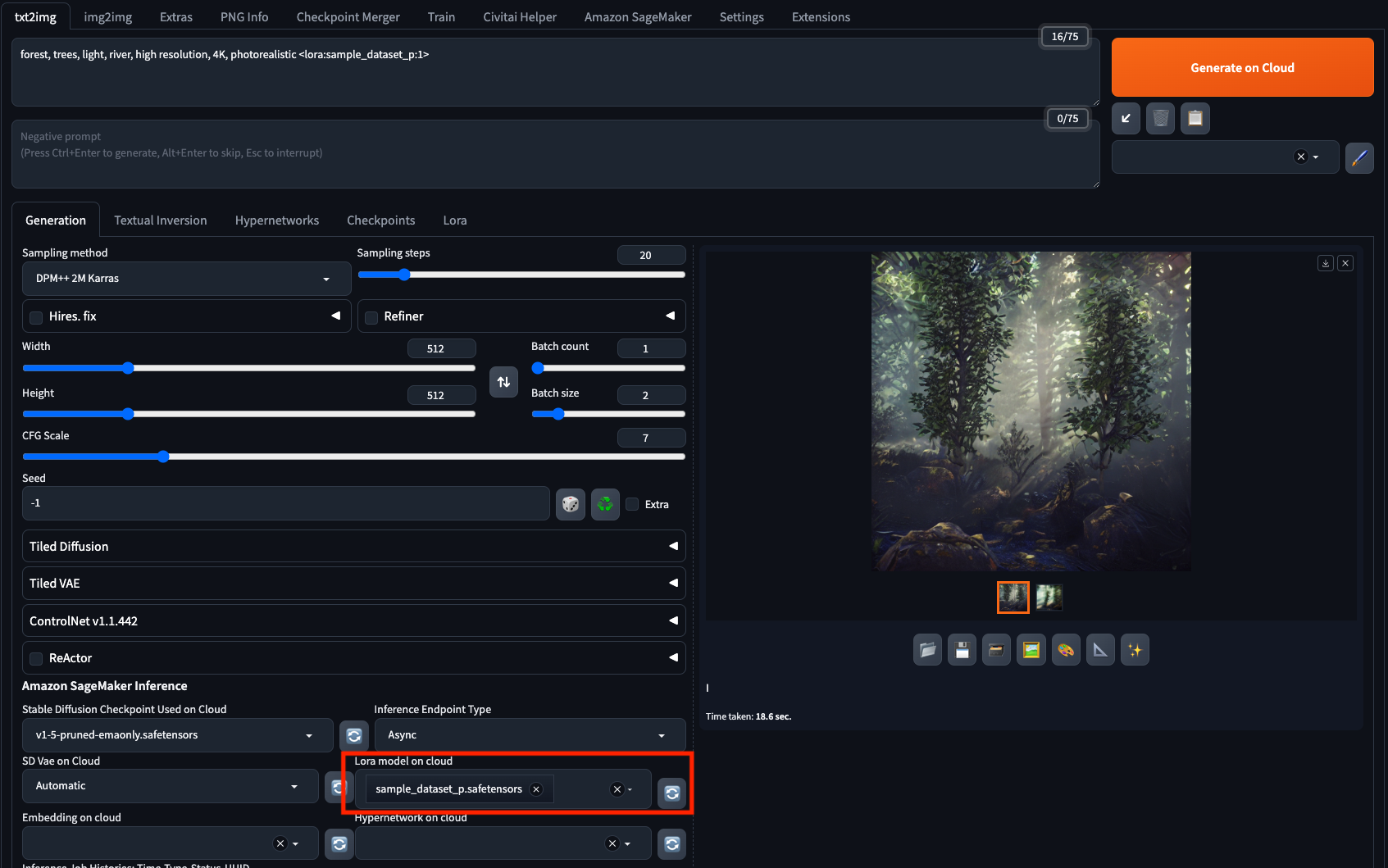This screenshot has width=1388, height=868.
Task: Adjust the CFG Scale slider
Action: coord(353,457)
